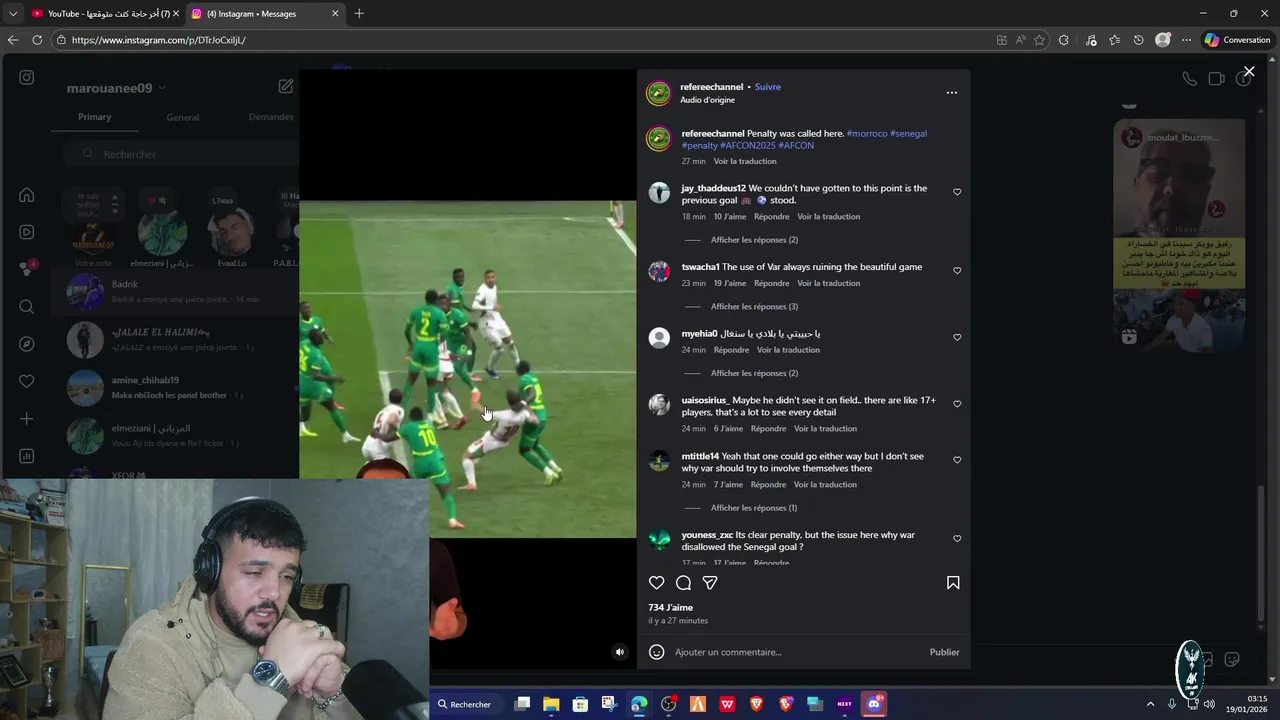The width and height of the screenshot is (1280, 720).
Task: Open the Badrik conversation
Action: point(174,292)
